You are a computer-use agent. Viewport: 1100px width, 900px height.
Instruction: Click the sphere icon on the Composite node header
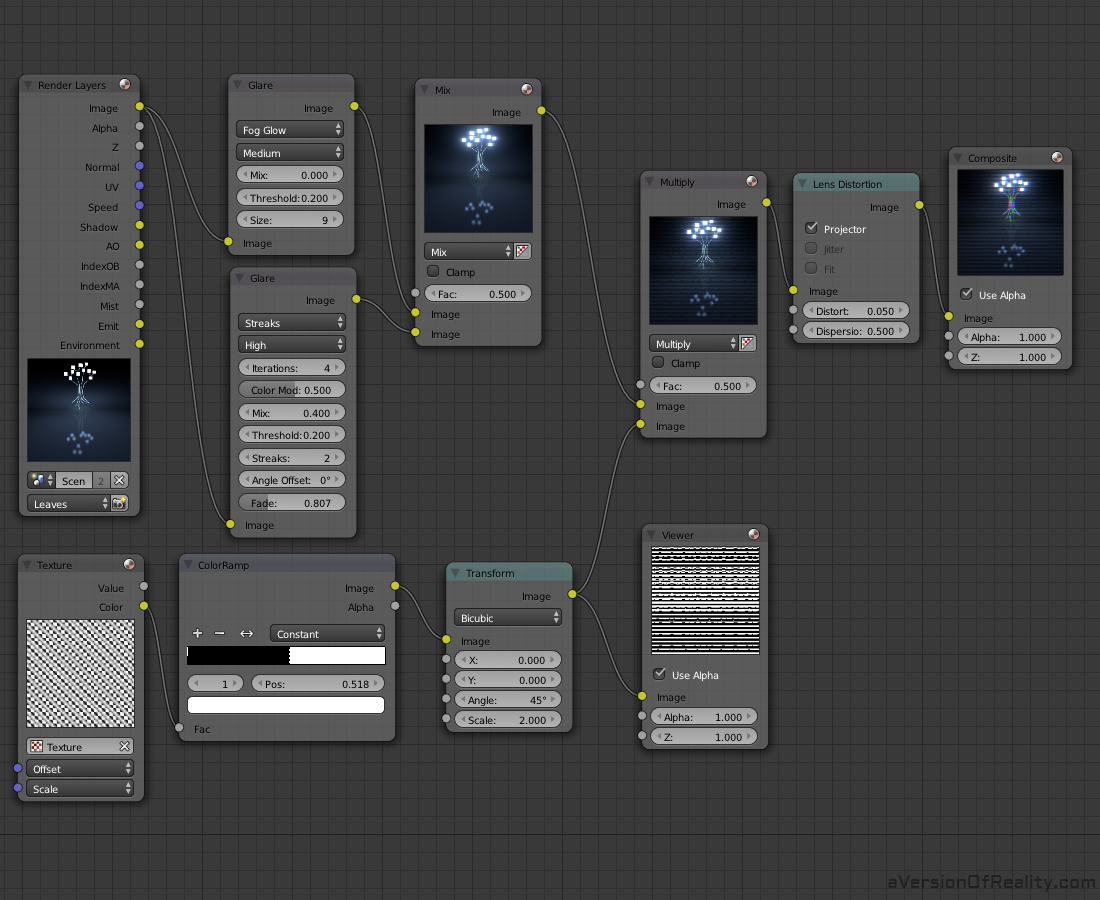click(x=1057, y=157)
